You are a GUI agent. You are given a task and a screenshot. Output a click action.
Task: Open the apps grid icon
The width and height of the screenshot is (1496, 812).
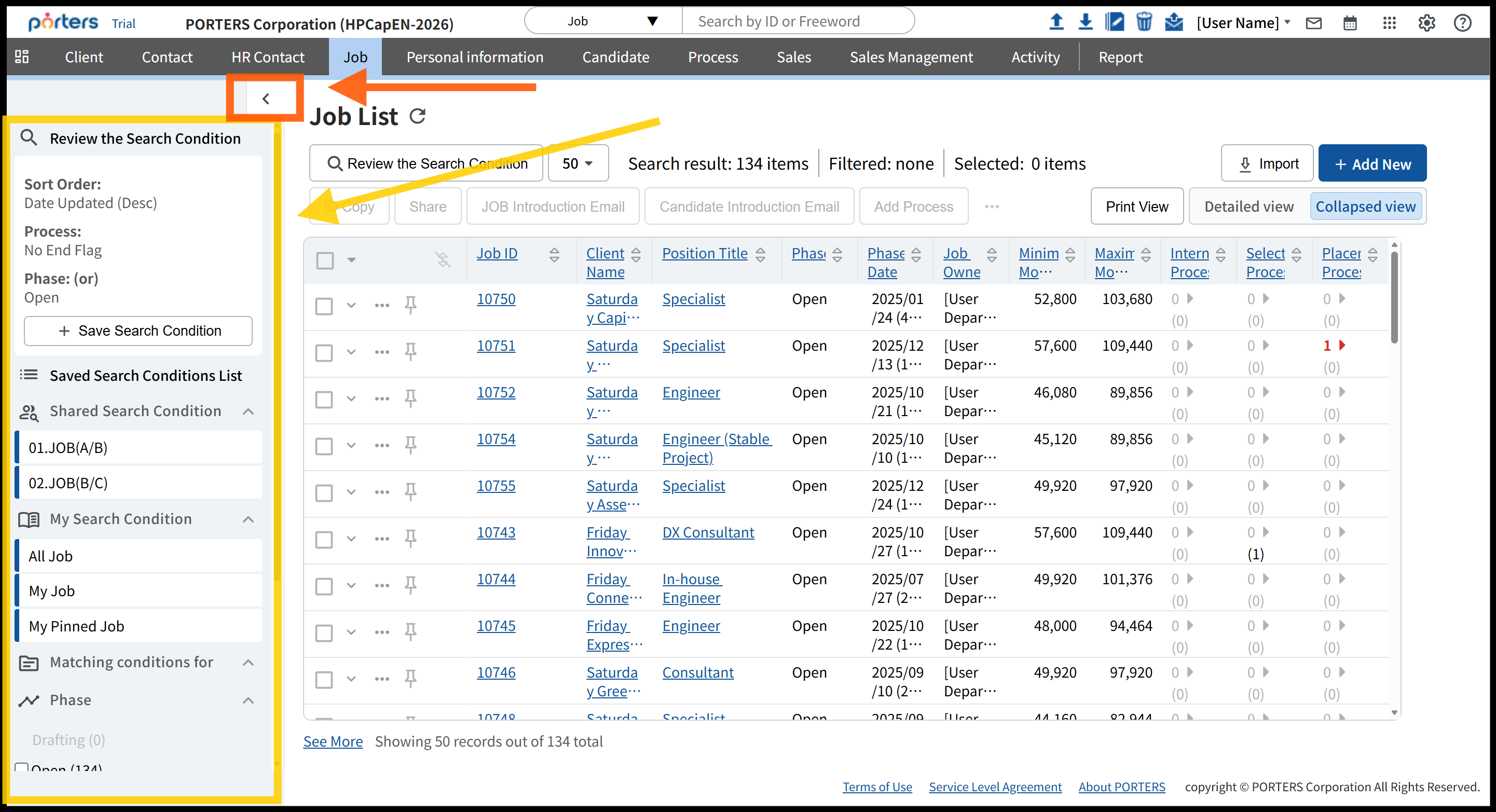pos(1389,23)
